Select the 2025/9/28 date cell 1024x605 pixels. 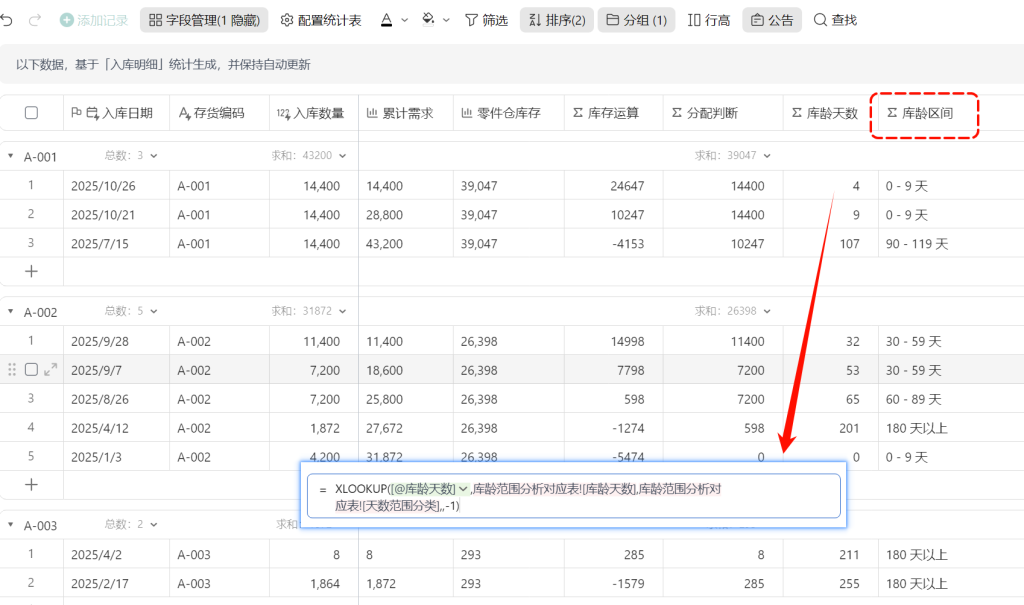click(116, 342)
